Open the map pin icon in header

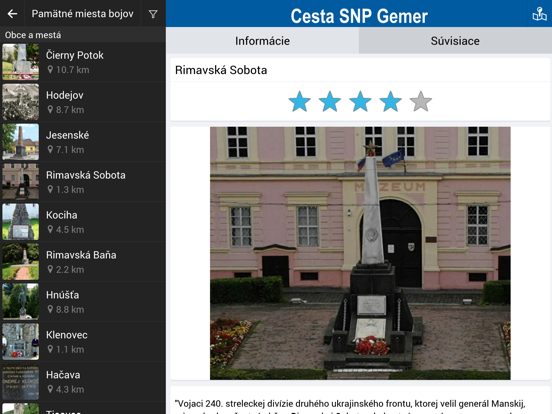click(x=539, y=14)
